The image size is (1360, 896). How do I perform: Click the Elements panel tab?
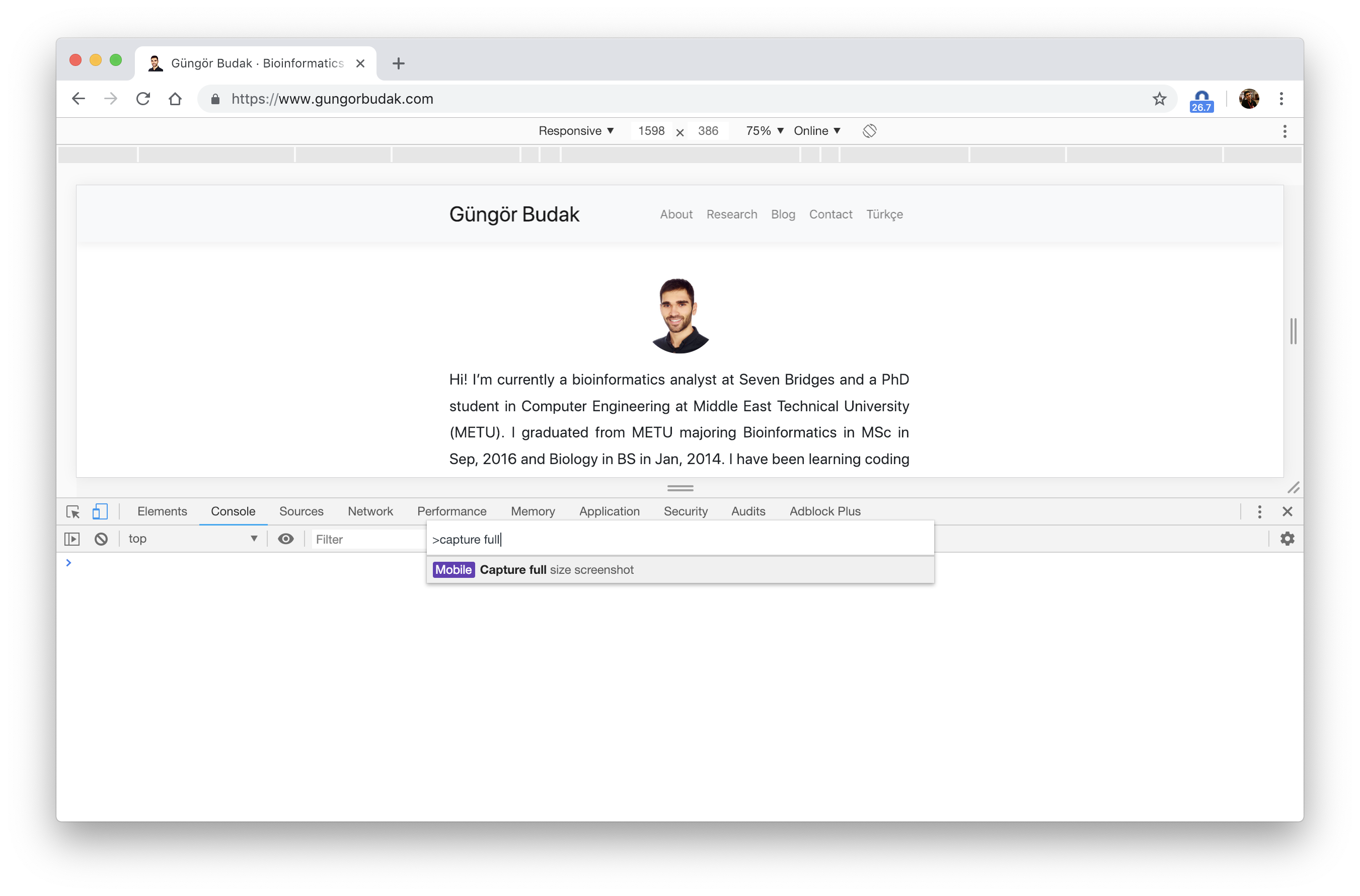pos(163,511)
